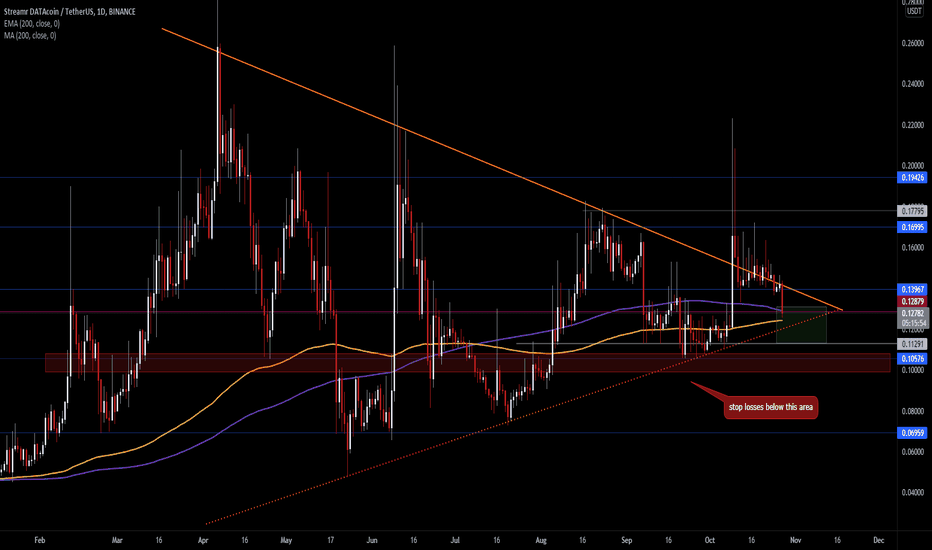Click the 0.16000 price axis tick
Image resolution: width=932 pixels, height=550 pixels.
(912, 248)
